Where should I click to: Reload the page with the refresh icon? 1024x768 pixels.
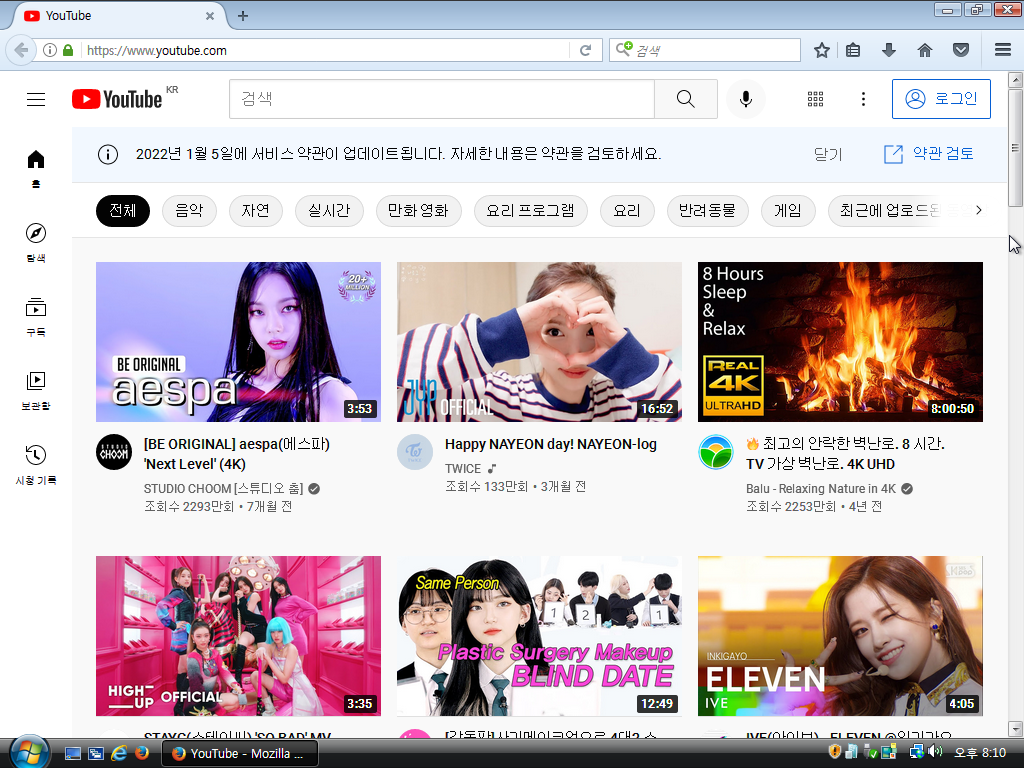click(x=586, y=50)
